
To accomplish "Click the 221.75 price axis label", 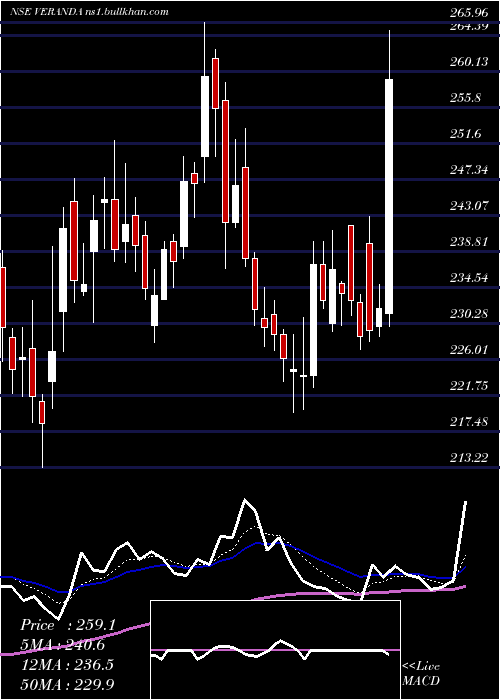I will [x=469, y=385].
